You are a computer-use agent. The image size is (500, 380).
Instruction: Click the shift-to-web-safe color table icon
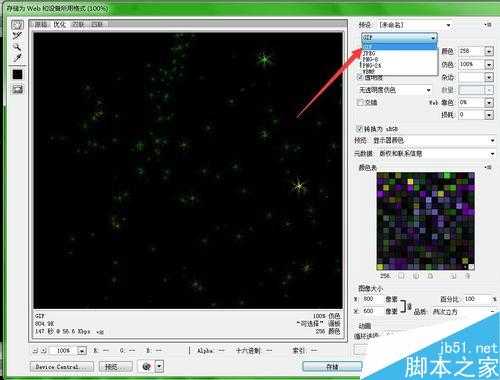click(416, 276)
